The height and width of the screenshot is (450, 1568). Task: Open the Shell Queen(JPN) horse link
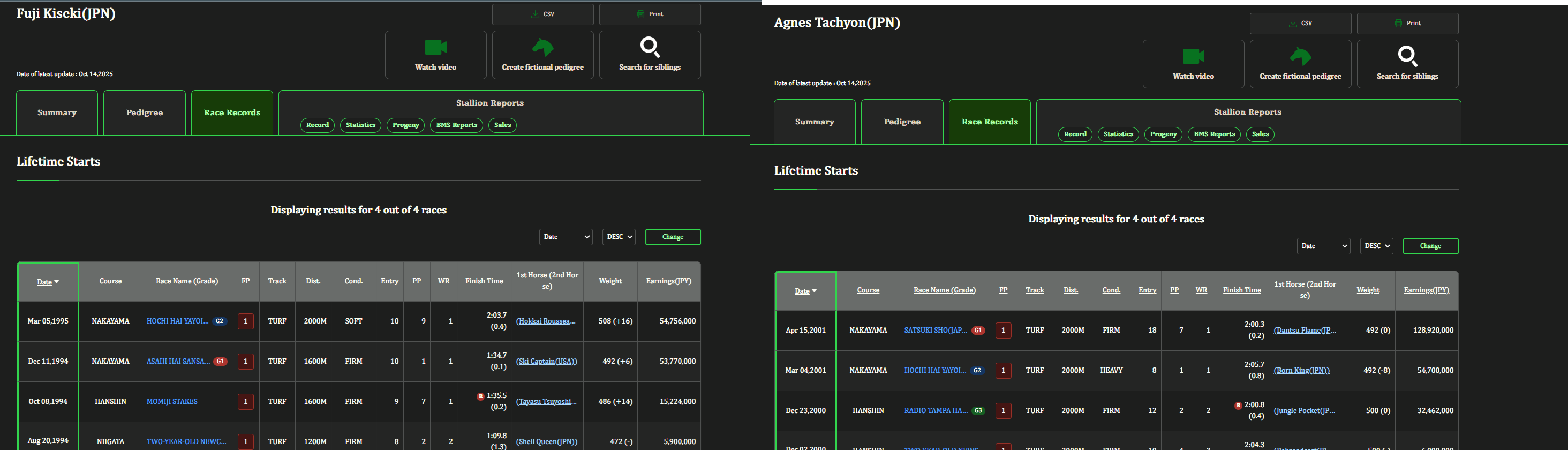pyautogui.click(x=547, y=442)
